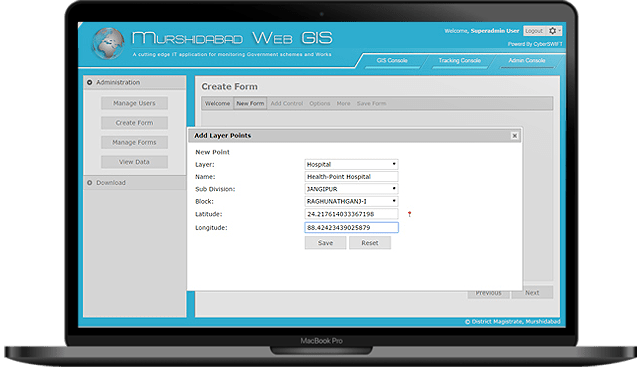The image size is (640, 367).
Task: Close the Add Layer Points dialog
Action: point(514,136)
